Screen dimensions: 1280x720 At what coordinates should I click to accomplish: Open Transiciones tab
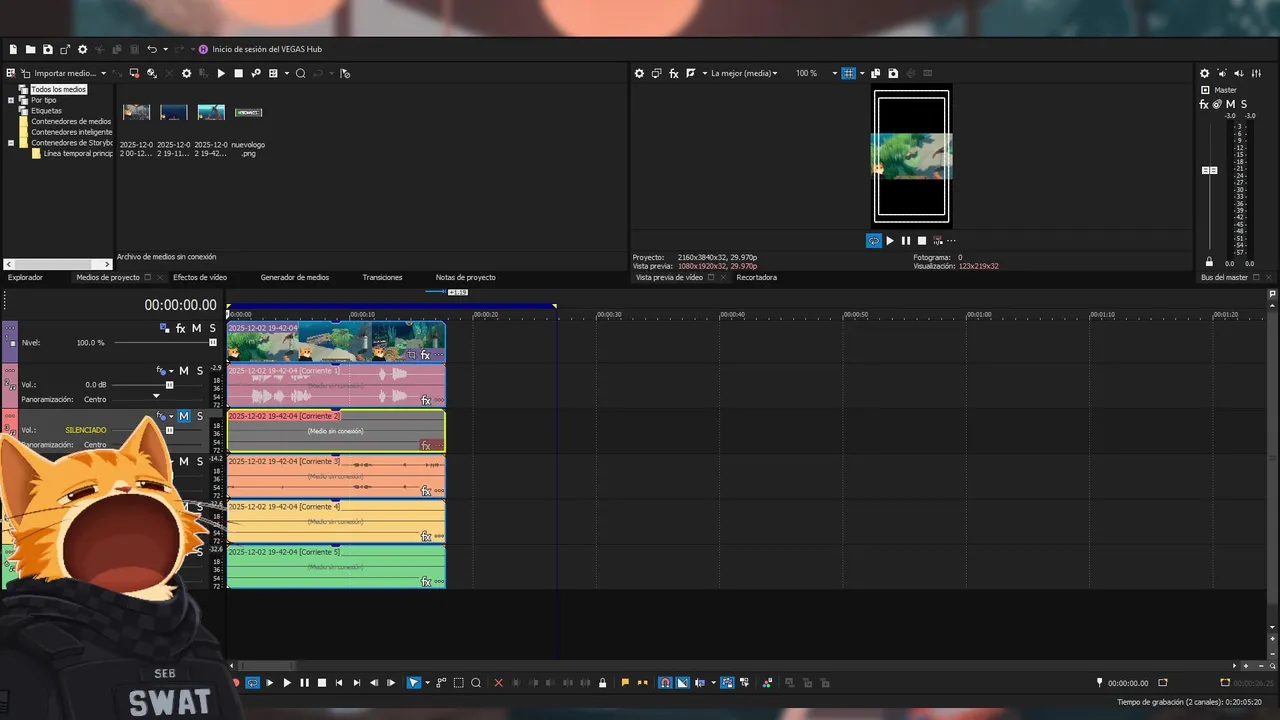click(382, 277)
